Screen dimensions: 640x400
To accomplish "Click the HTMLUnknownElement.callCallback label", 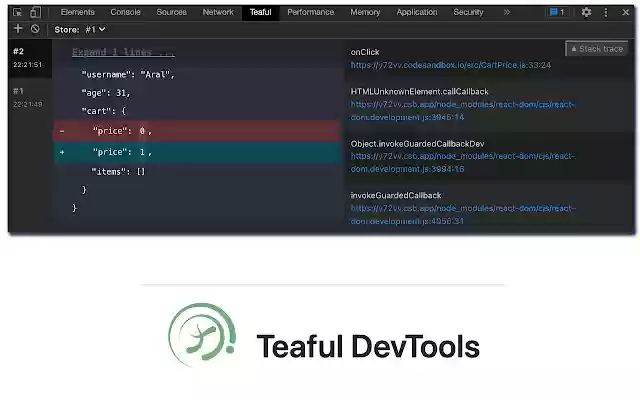I will coord(419,91).
